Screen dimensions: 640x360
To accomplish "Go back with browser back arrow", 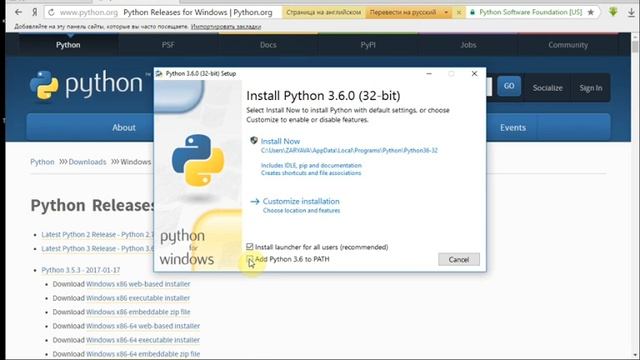I will (18, 12).
